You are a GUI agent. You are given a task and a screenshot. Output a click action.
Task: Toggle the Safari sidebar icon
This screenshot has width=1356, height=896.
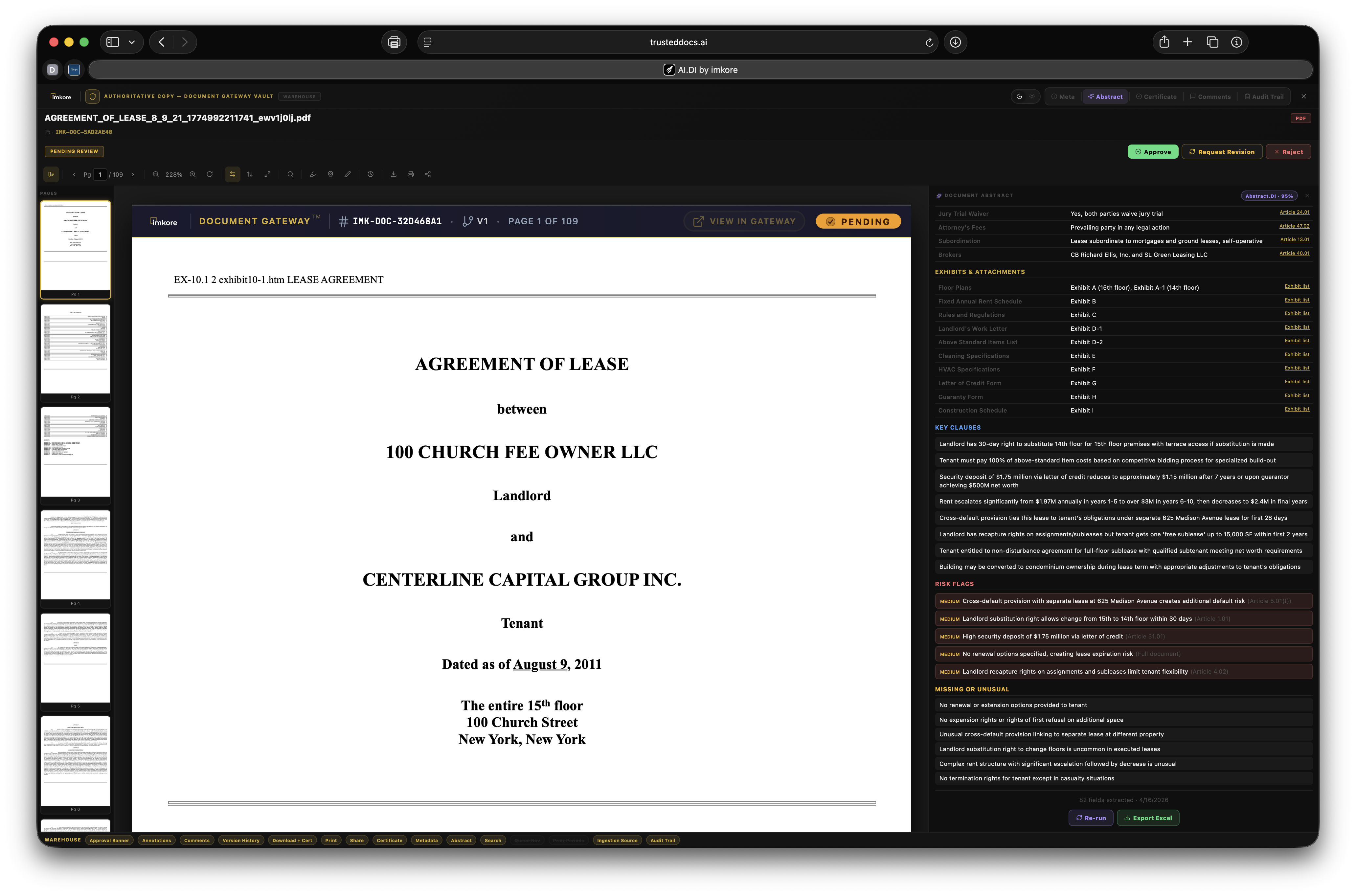coord(113,42)
